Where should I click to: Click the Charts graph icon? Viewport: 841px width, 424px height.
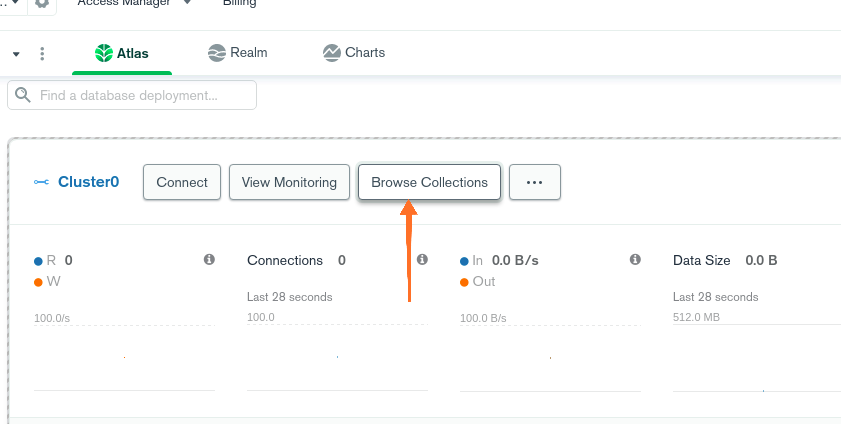coord(332,53)
